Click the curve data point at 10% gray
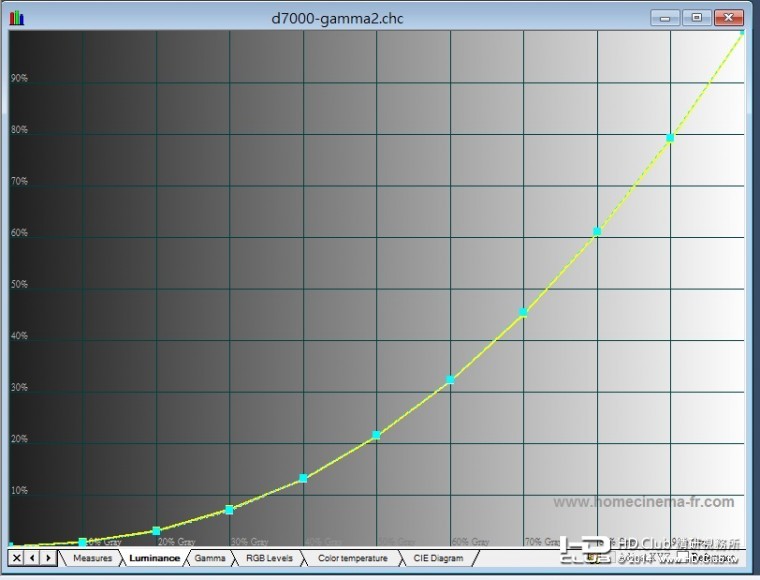 [83, 542]
